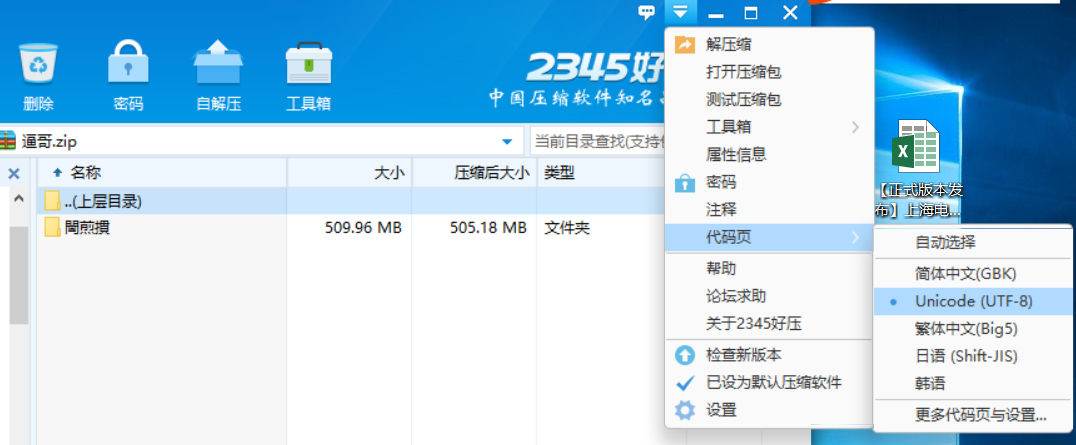This screenshot has height=445, width=1076.
Task: Click the Self-extract (自解压) box icon
Action: click(x=218, y=62)
